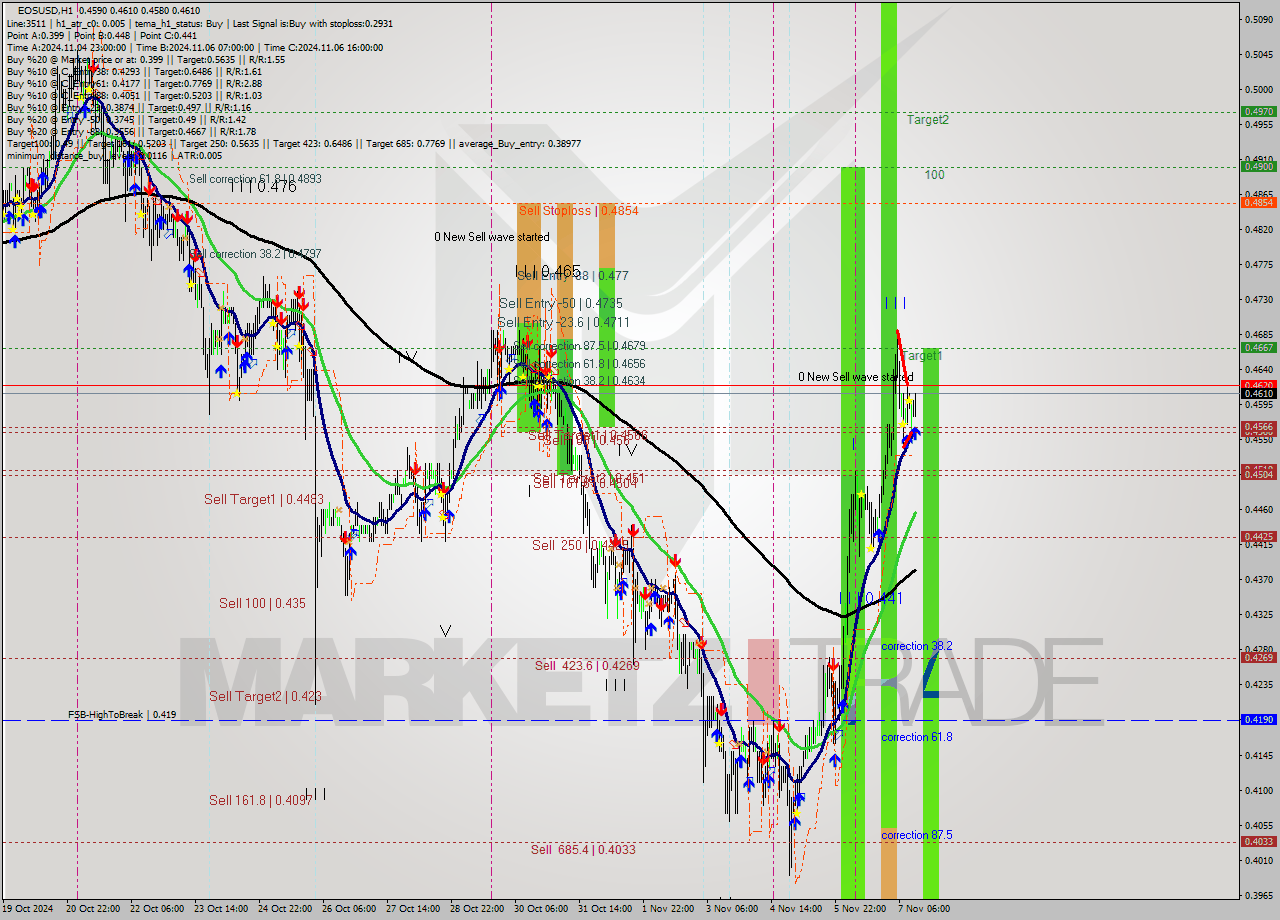The image size is (1280, 920).
Task: Select the blue 'correction 38.2' label
Action: (x=916, y=647)
